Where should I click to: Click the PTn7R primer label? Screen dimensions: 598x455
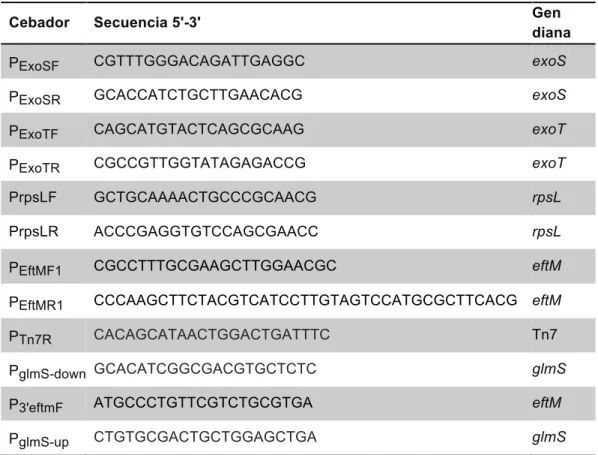coord(31,337)
